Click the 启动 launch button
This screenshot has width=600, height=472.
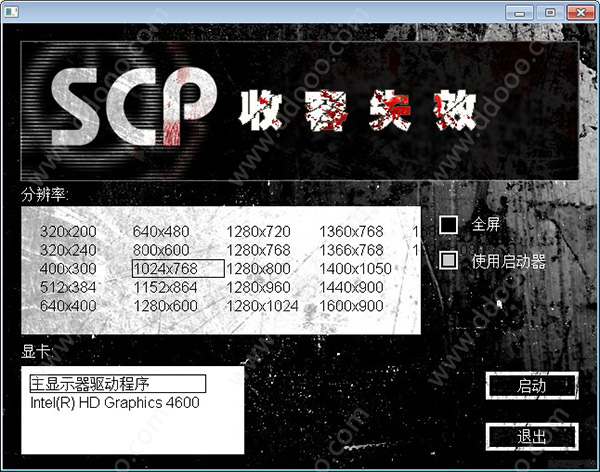pyautogui.click(x=532, y=385)
